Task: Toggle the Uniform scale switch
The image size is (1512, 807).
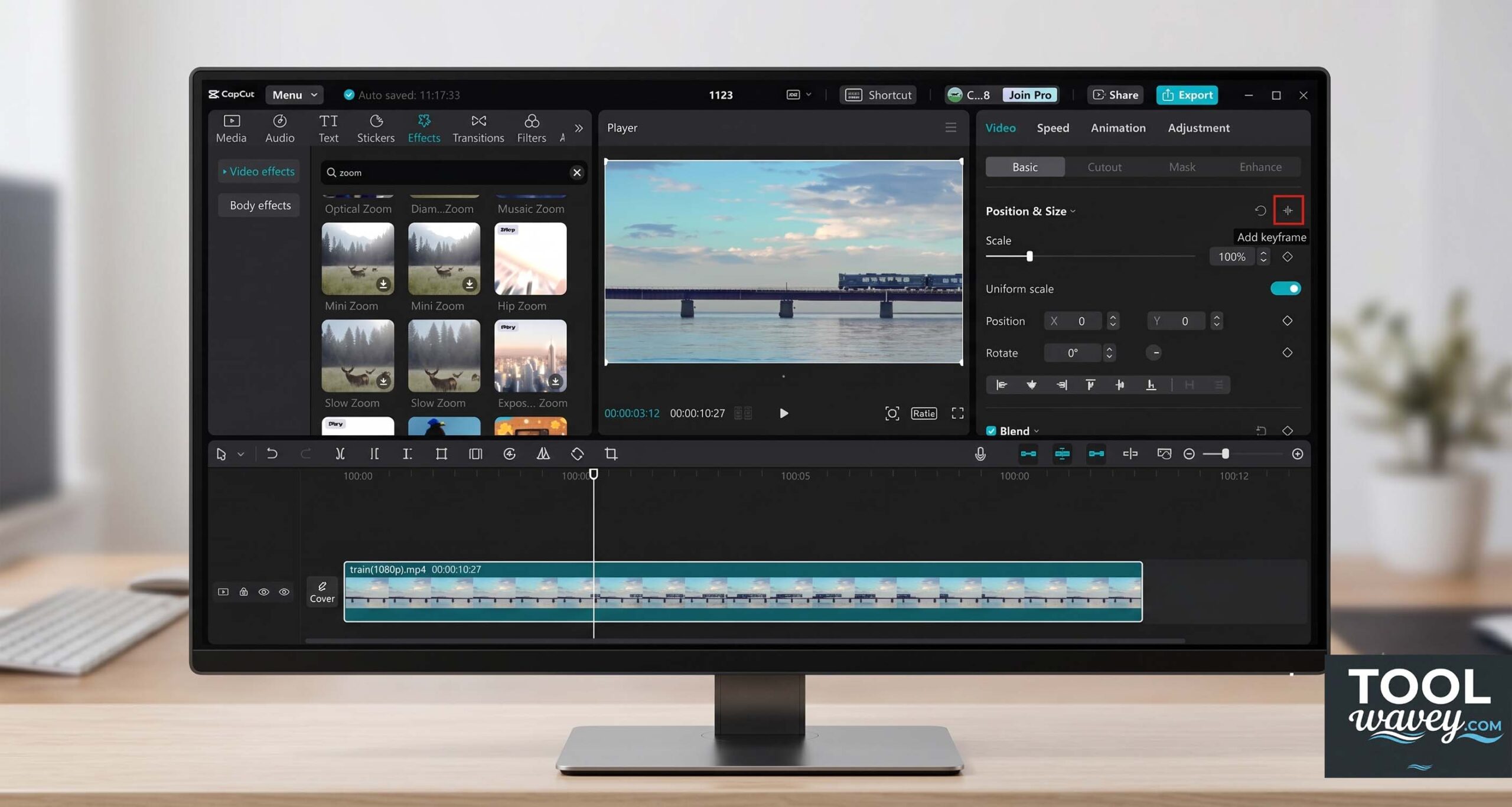Action: pos(1285,289)
